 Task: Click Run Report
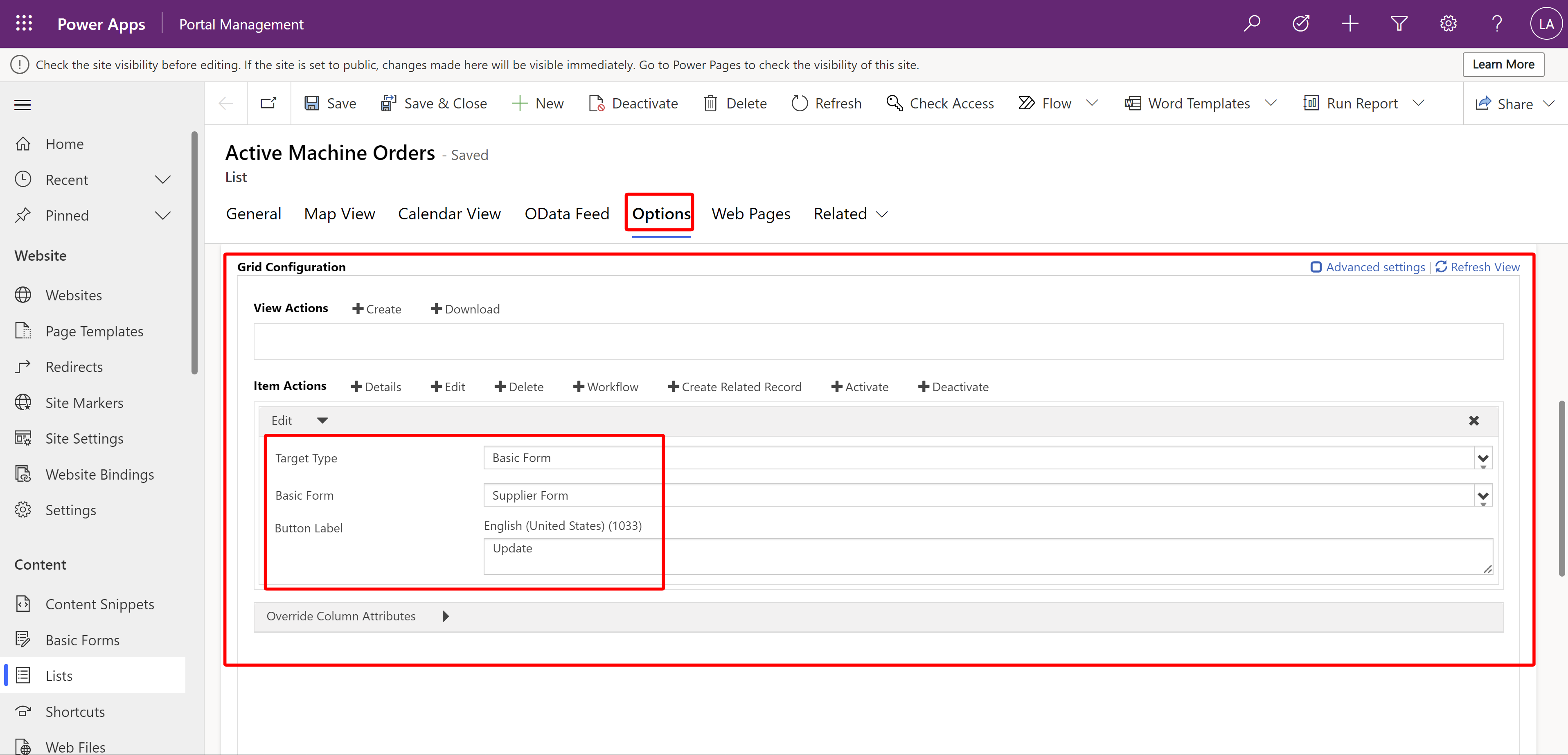click(x=1350, y=104)
